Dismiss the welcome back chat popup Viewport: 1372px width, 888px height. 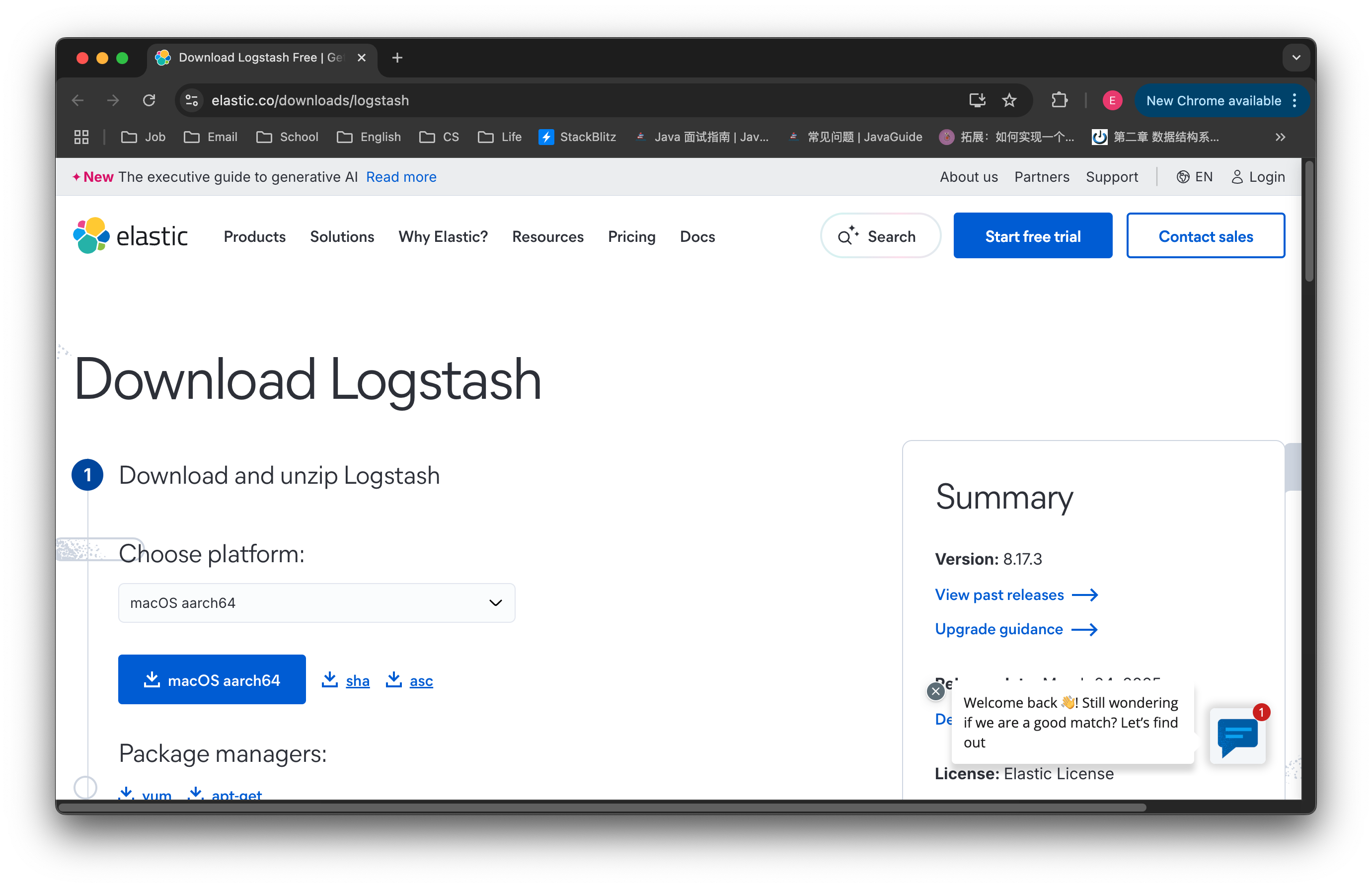tap(935, 691)
